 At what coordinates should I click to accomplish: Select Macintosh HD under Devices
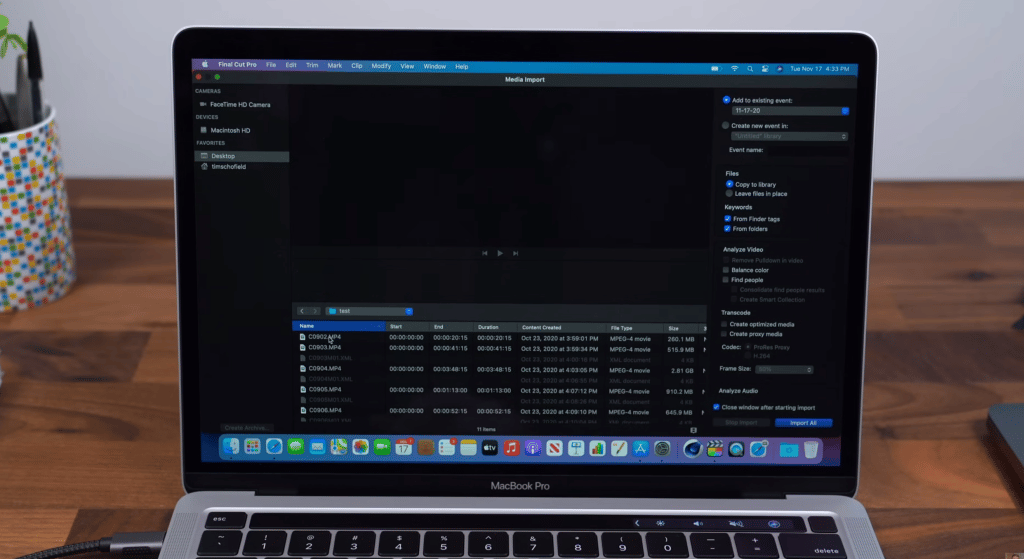click(x=226, y=131)
